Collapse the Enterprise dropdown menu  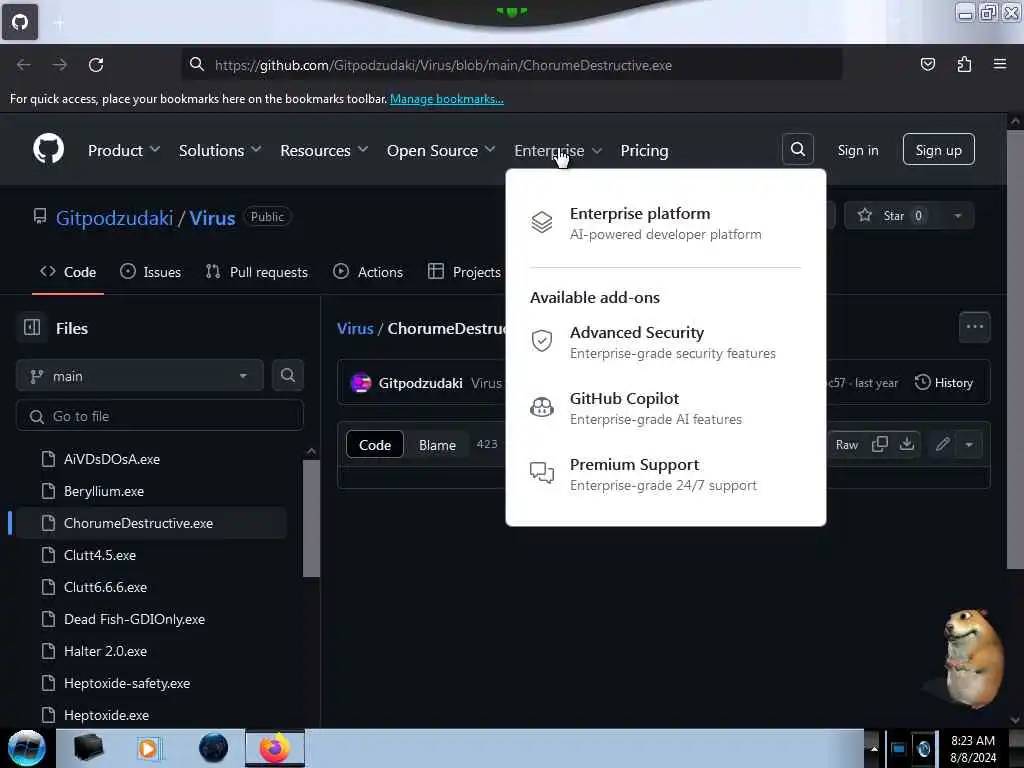pos(558,150)
